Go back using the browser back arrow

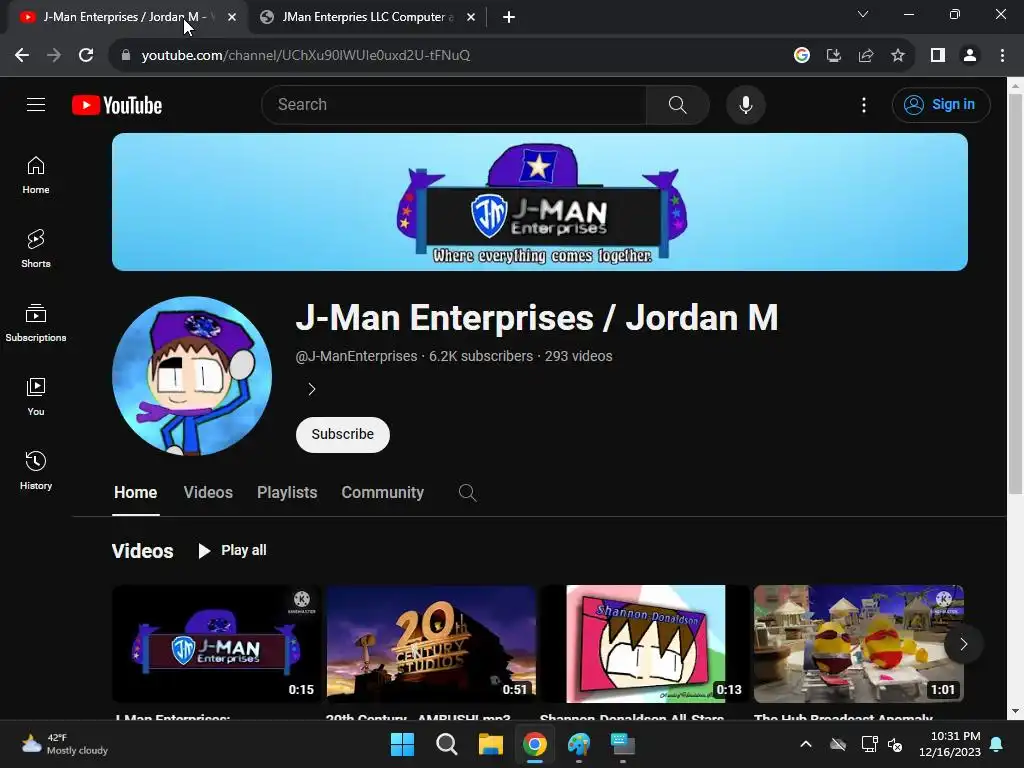pyautogui.click(x=22, y=55)
